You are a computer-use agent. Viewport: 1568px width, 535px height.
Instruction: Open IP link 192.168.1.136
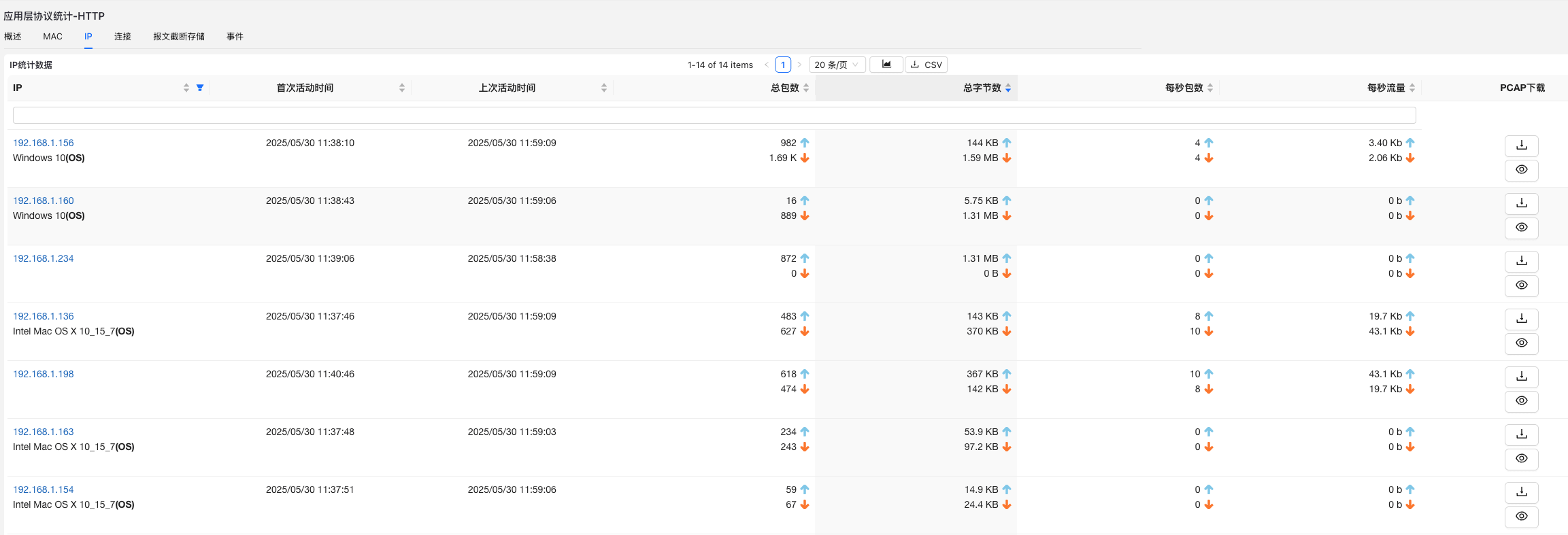44,316
